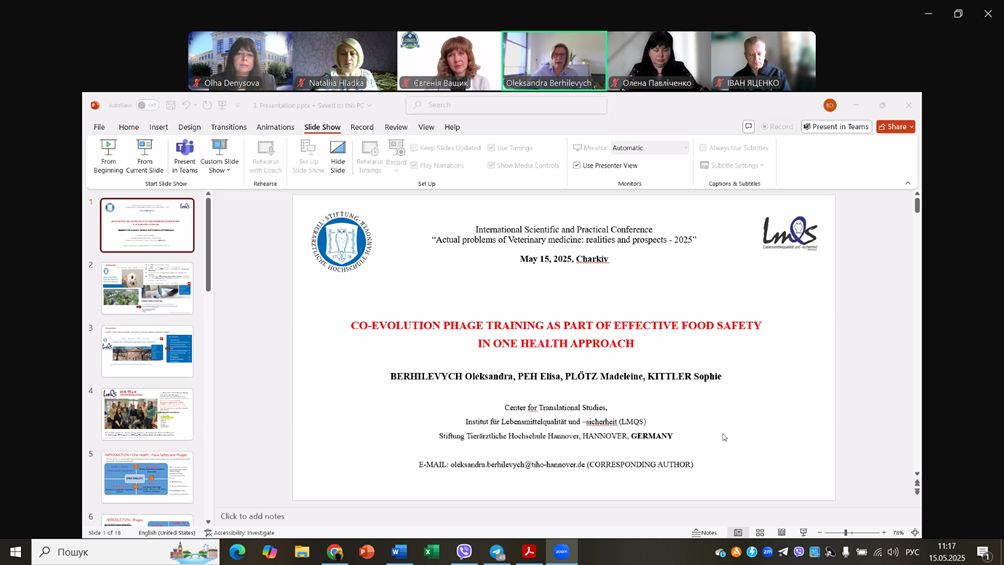The width and height of the screenshot is (1004, 565).
Task: Switch to the Insert tab
Action: pyautogui.click(x=159, y=127)
